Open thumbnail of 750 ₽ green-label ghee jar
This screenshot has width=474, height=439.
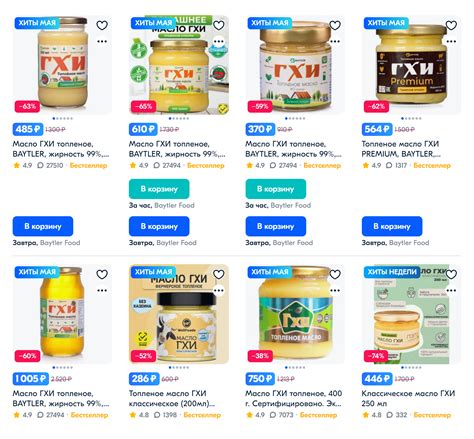(295, 314)
